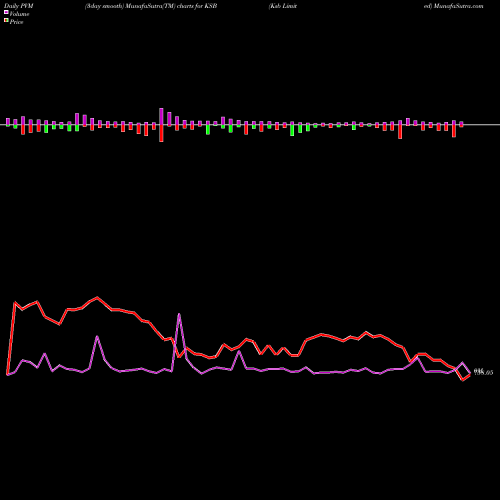500x500 pixels.
Task: Click the '(Ksb Limit' title text
Action: click(x=283, y=6)
